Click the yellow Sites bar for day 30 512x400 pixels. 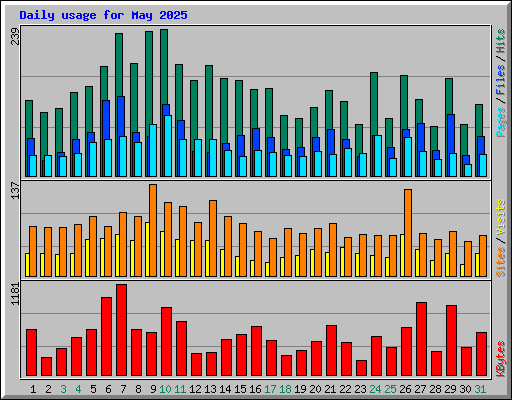tap(462, 271)
